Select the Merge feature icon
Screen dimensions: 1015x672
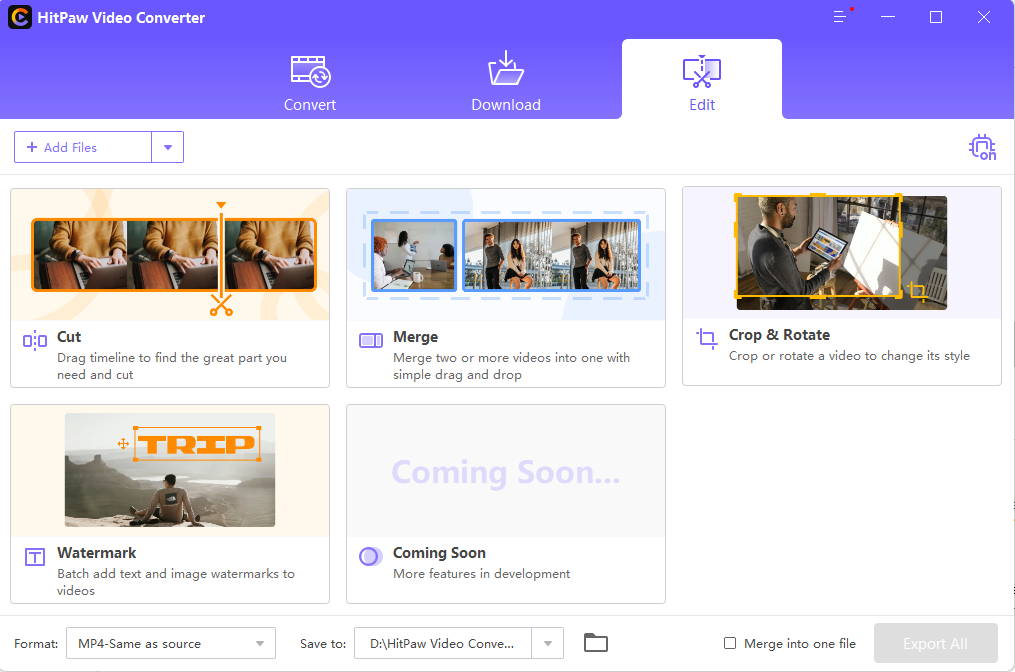[x=369, y=340]
